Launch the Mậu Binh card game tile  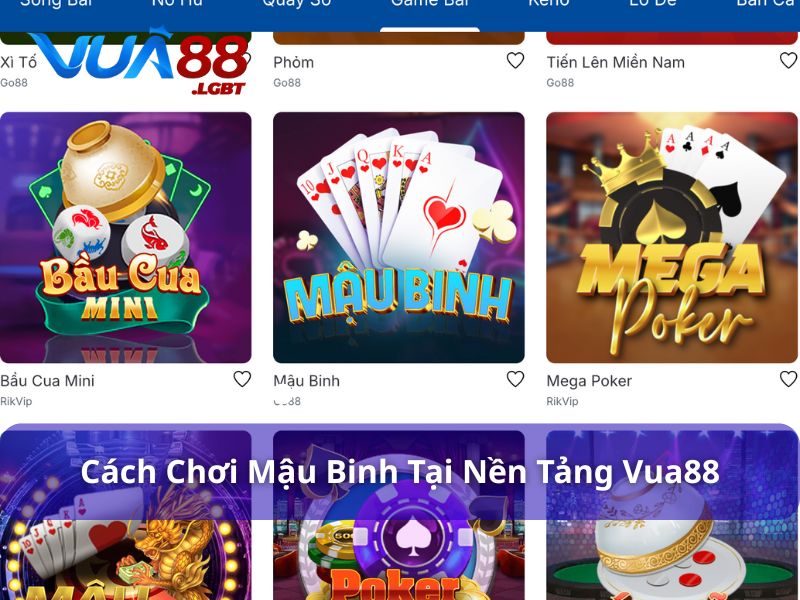[x=399, y=238]
